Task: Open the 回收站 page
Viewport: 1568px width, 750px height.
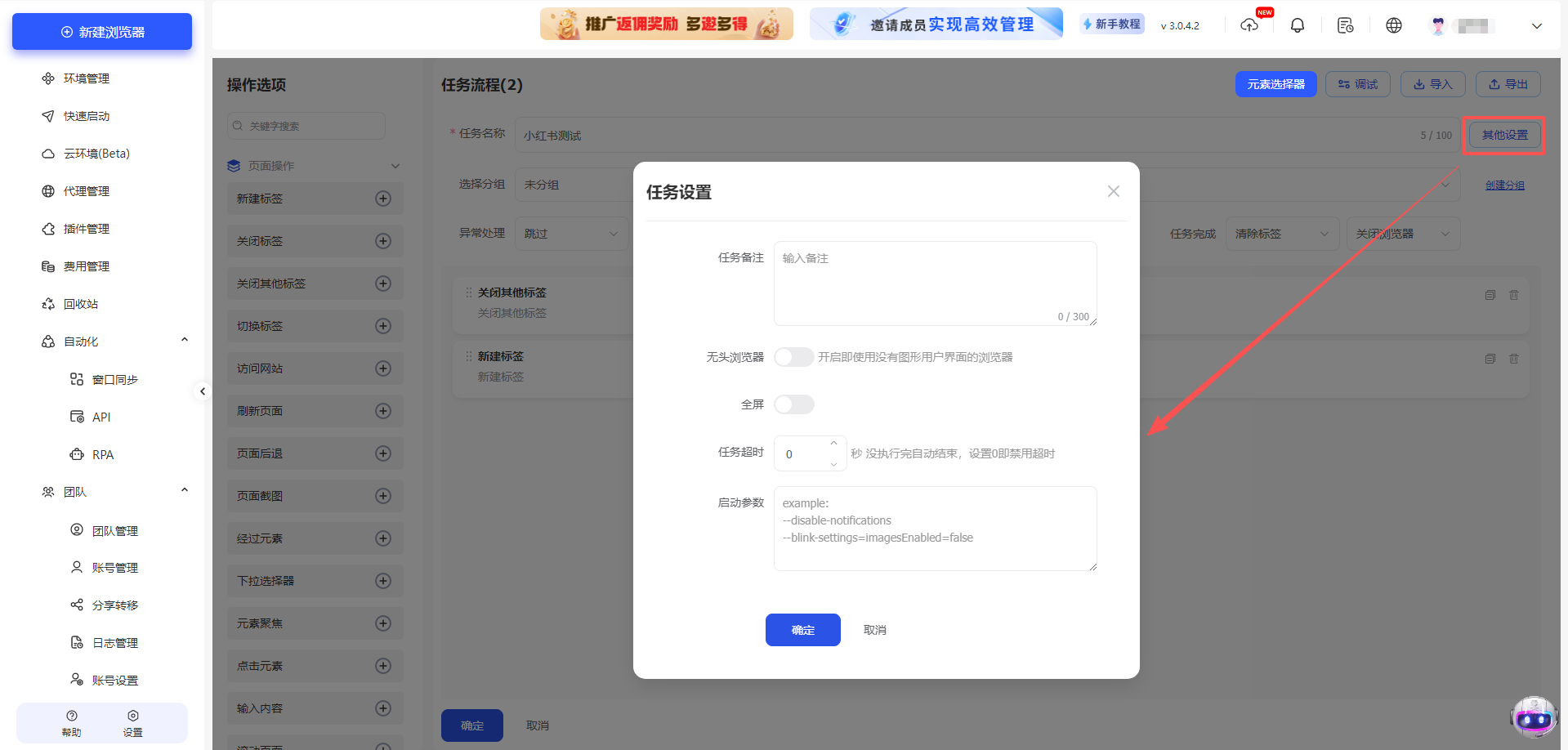Action: click(81, 303)
